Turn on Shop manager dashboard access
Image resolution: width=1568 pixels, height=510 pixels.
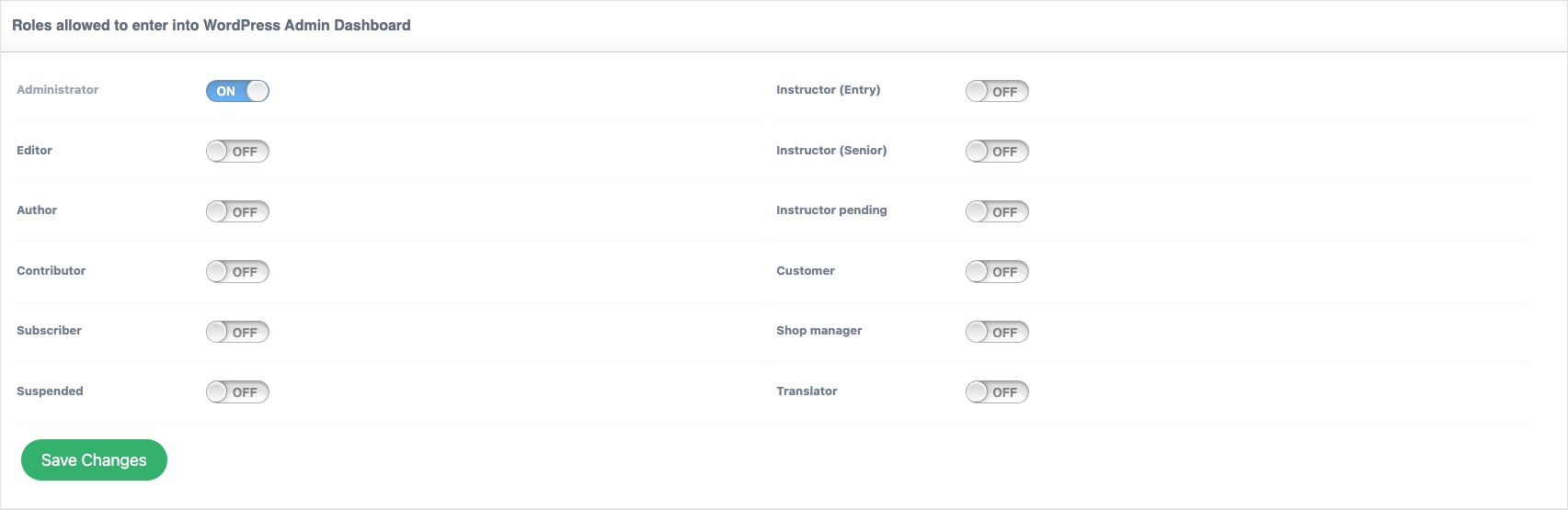coord(997,332)
